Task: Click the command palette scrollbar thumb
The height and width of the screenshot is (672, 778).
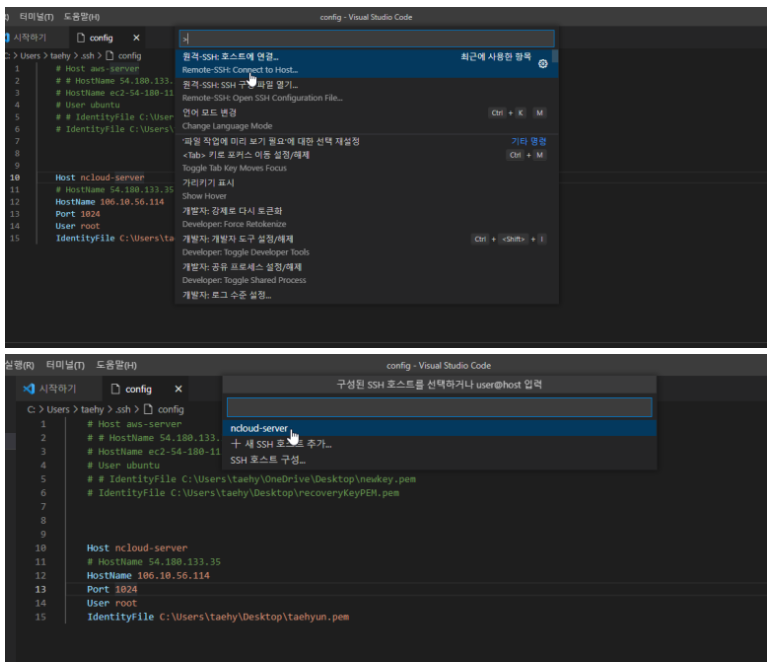Action: (x=555, y=56)
